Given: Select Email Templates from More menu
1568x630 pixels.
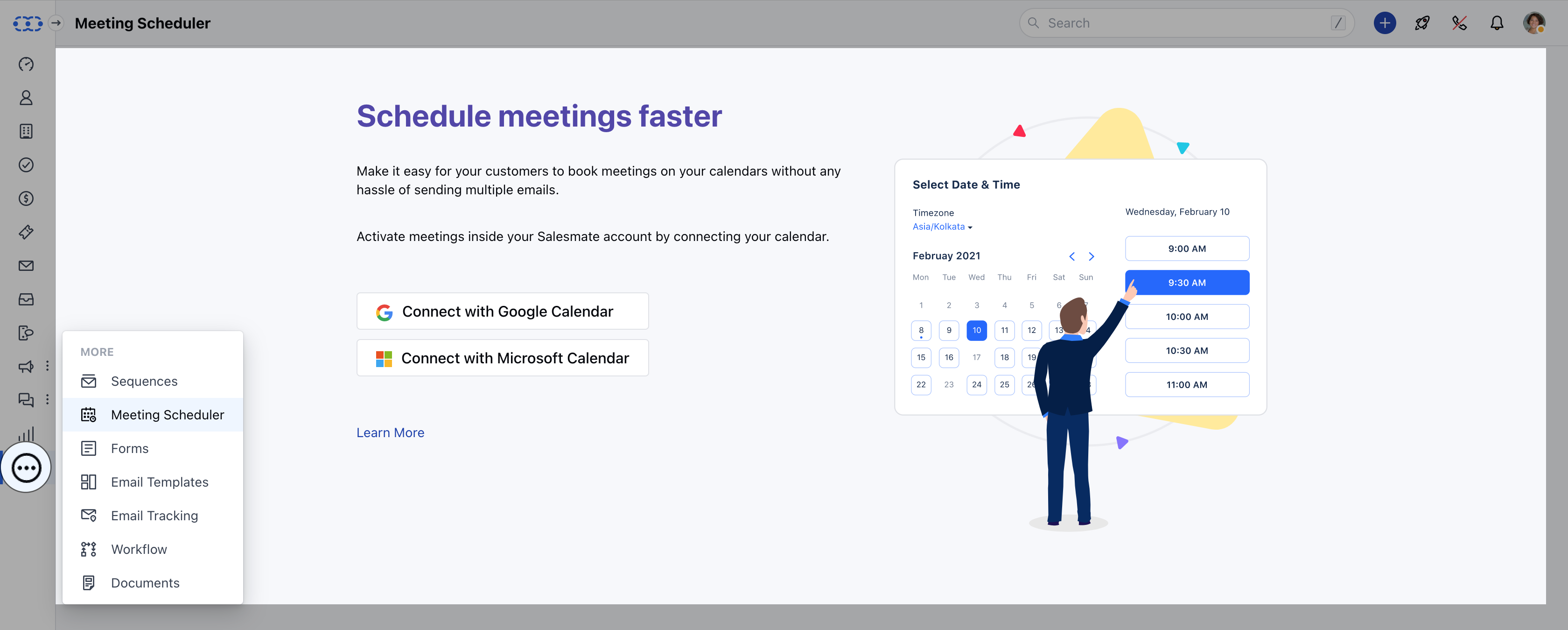Looking at the screenshot, I should tap(160, 482).
